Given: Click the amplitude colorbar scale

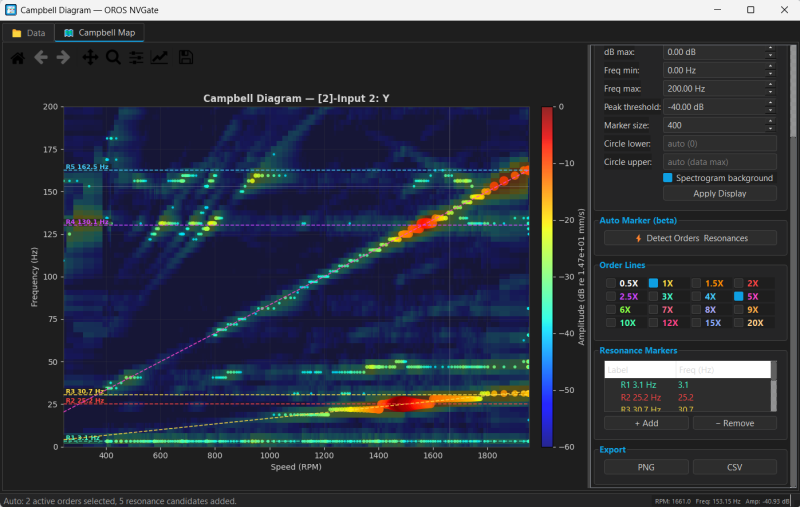Looking at the screenshot, I should click(547, 277).
